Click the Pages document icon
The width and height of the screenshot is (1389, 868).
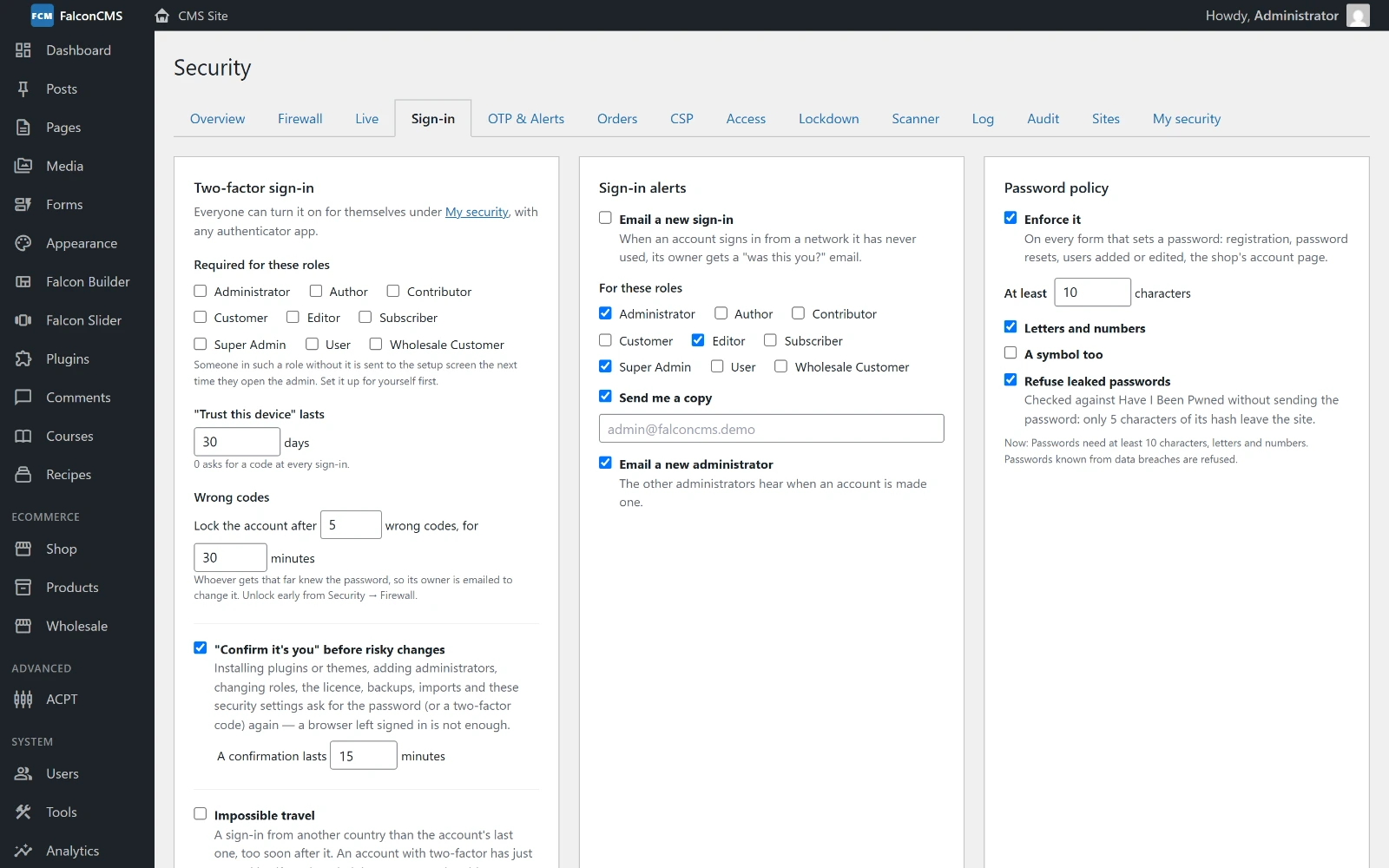(x=23, y=128)
